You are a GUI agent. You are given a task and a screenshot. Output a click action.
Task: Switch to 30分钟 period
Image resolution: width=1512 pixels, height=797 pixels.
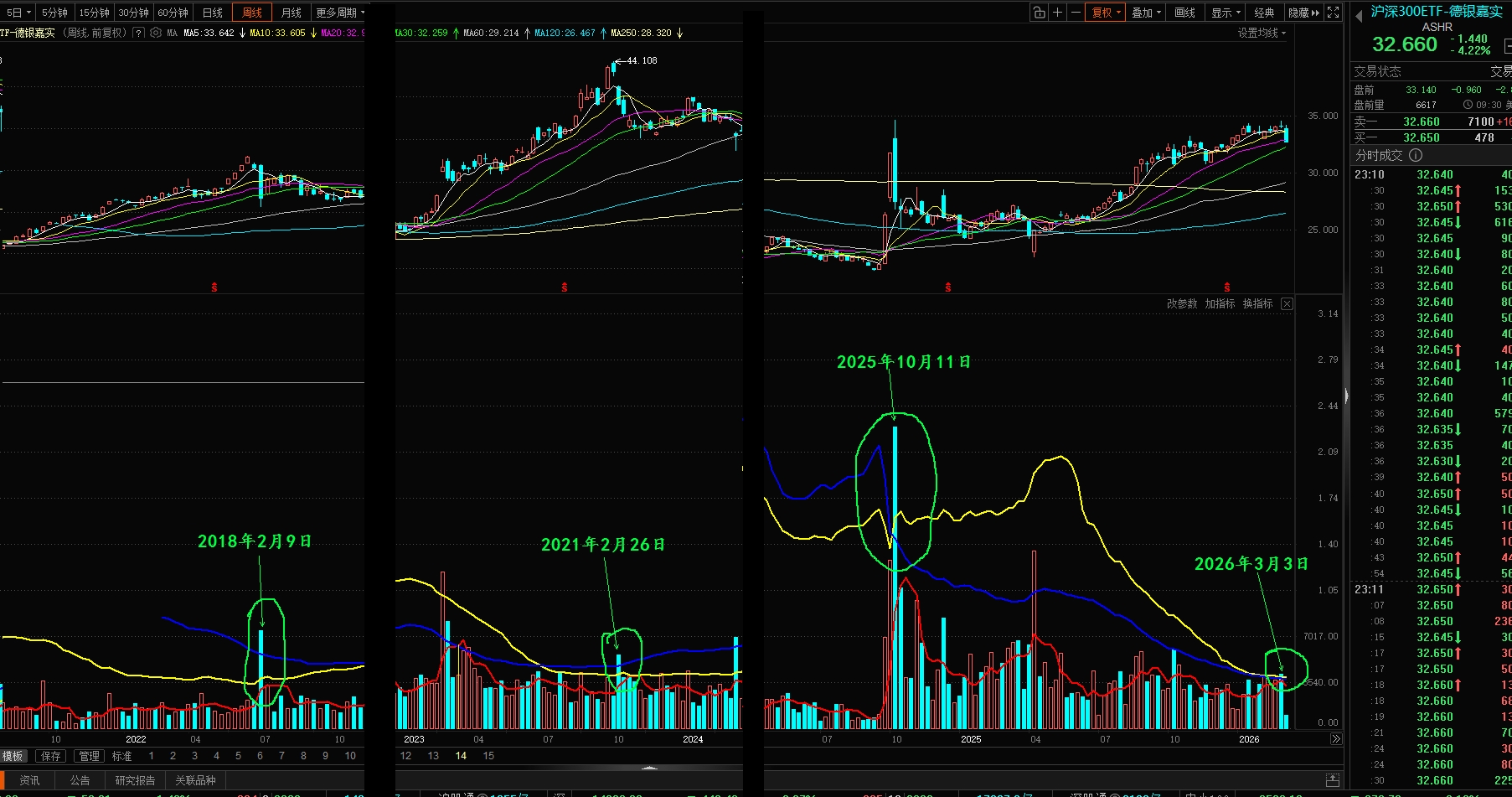click(x=134, y=13)
